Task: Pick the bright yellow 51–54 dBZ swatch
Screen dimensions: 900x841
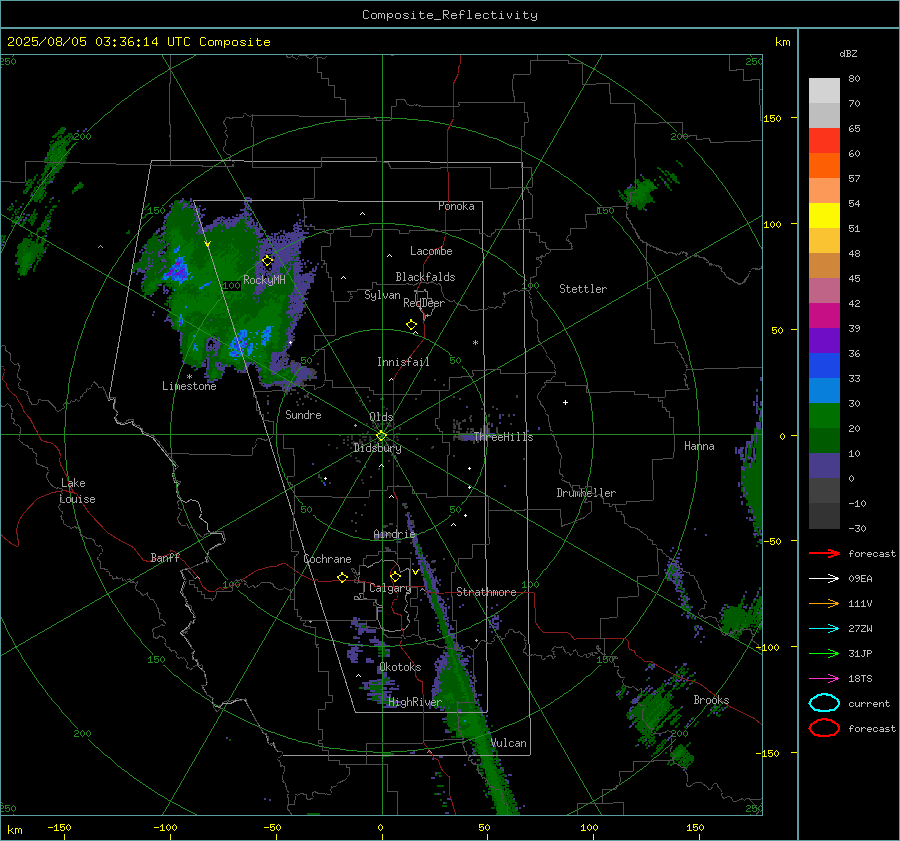Action: pos(824,216)
